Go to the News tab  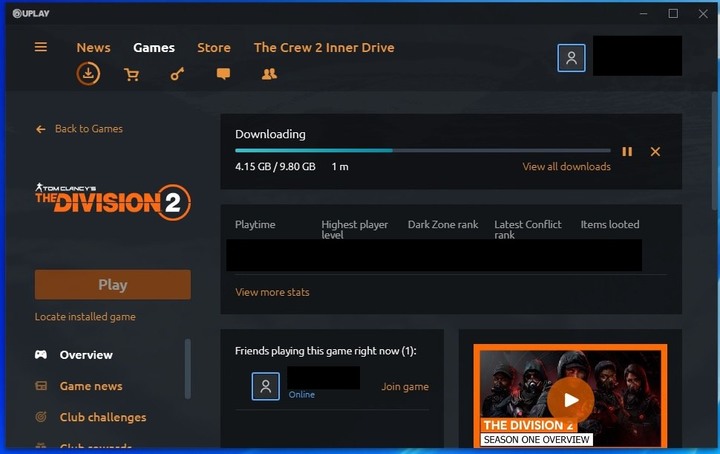pos(93,48)
